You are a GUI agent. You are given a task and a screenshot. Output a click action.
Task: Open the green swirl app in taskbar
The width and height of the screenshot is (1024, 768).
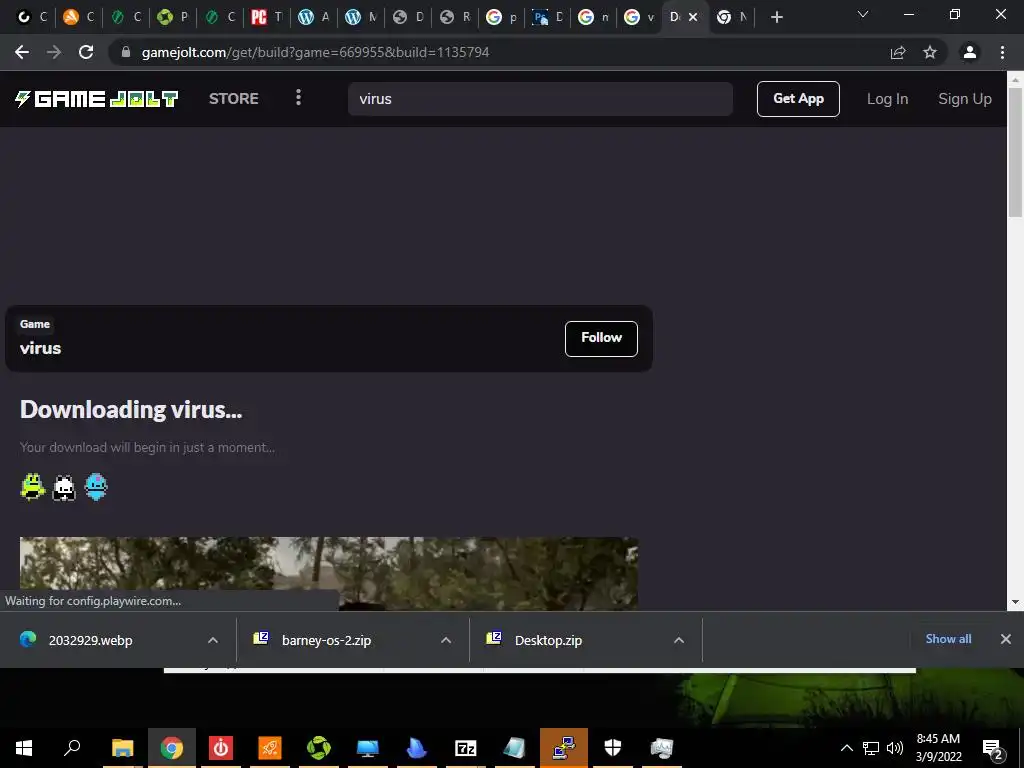[x=319, y=748]
